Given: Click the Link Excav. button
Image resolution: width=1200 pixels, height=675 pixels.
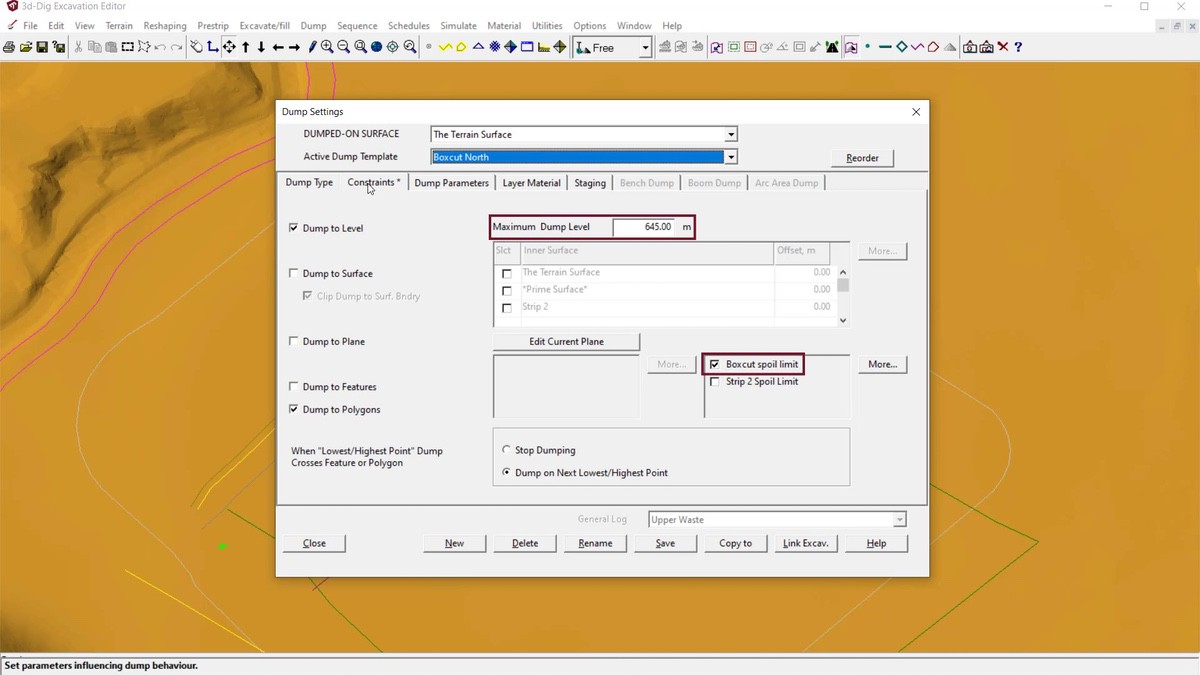Looking at the screenshot, I should click(805, 543).
